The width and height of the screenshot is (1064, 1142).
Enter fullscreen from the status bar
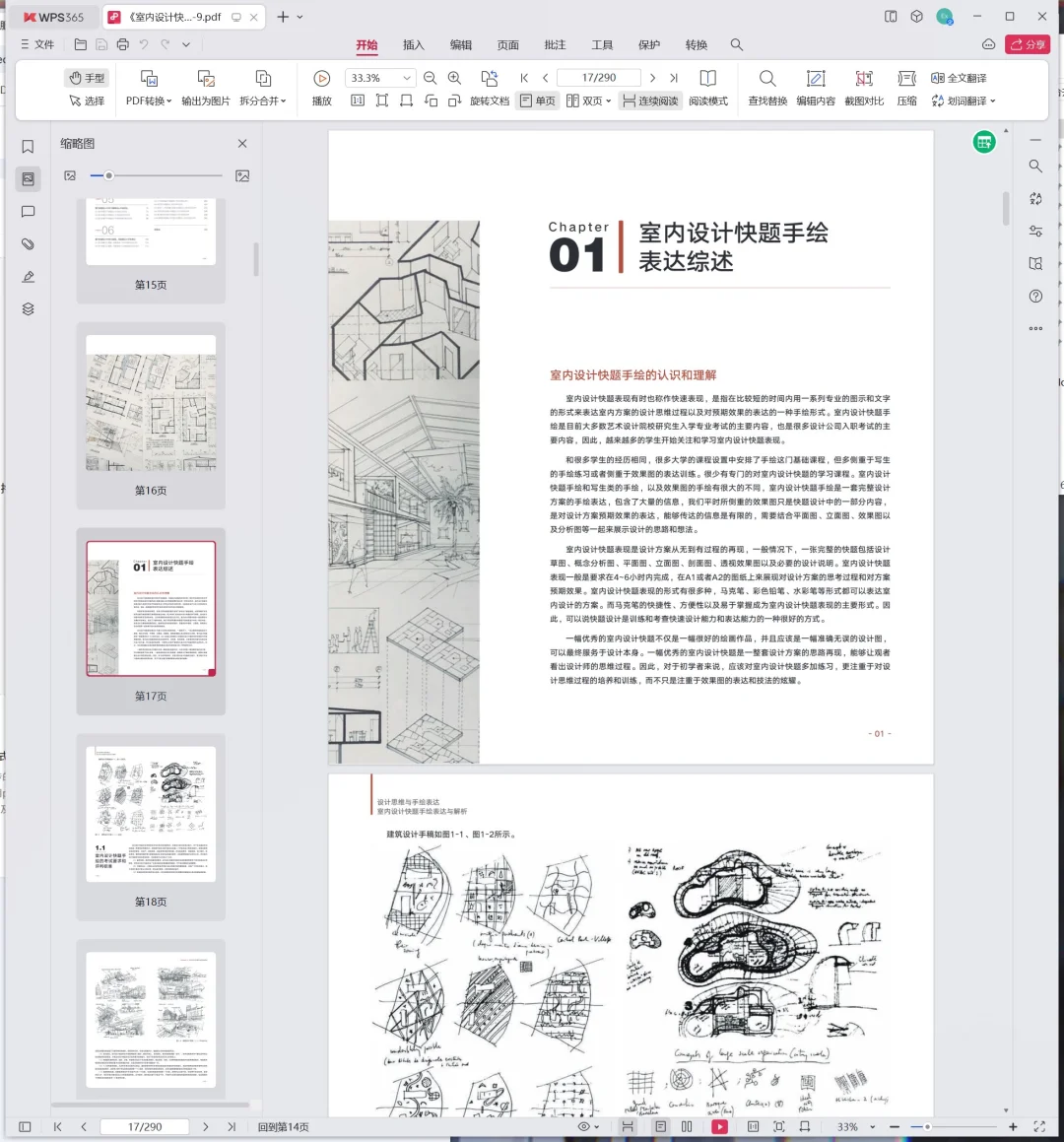tap(1039, 1126)
